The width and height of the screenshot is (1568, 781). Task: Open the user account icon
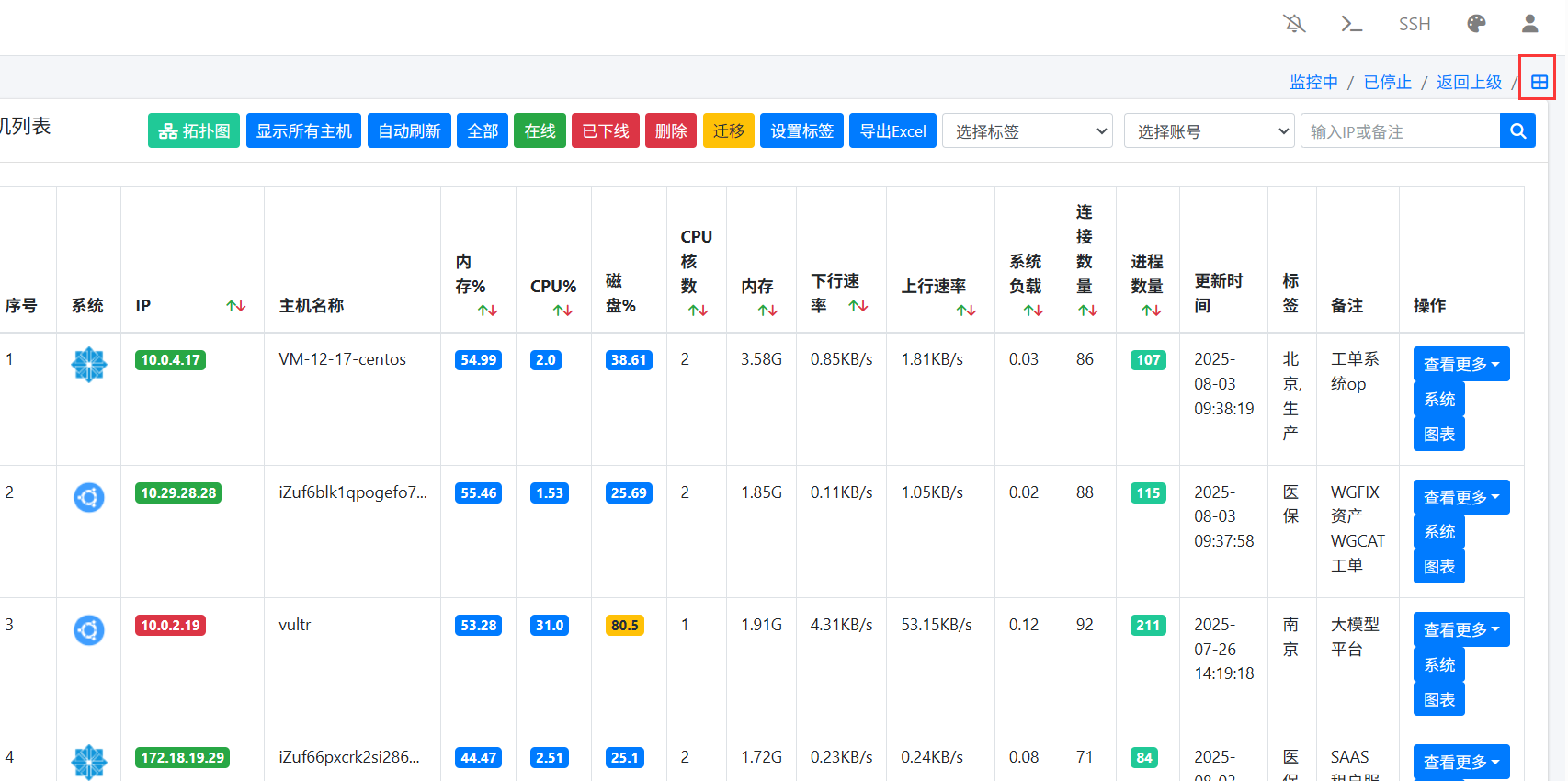(x=1530, y=24)
